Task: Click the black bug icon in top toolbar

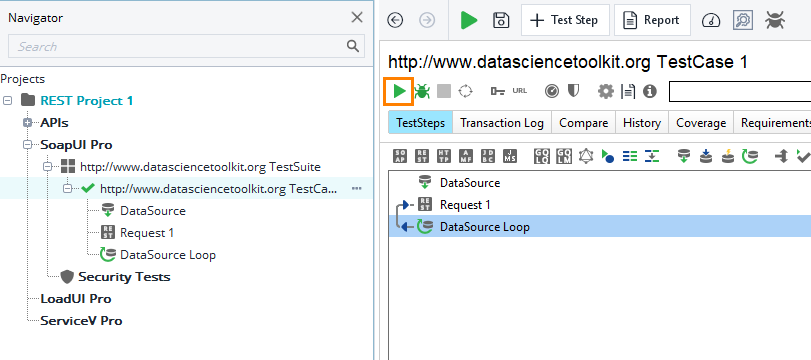Action: (x=775, y=20)
